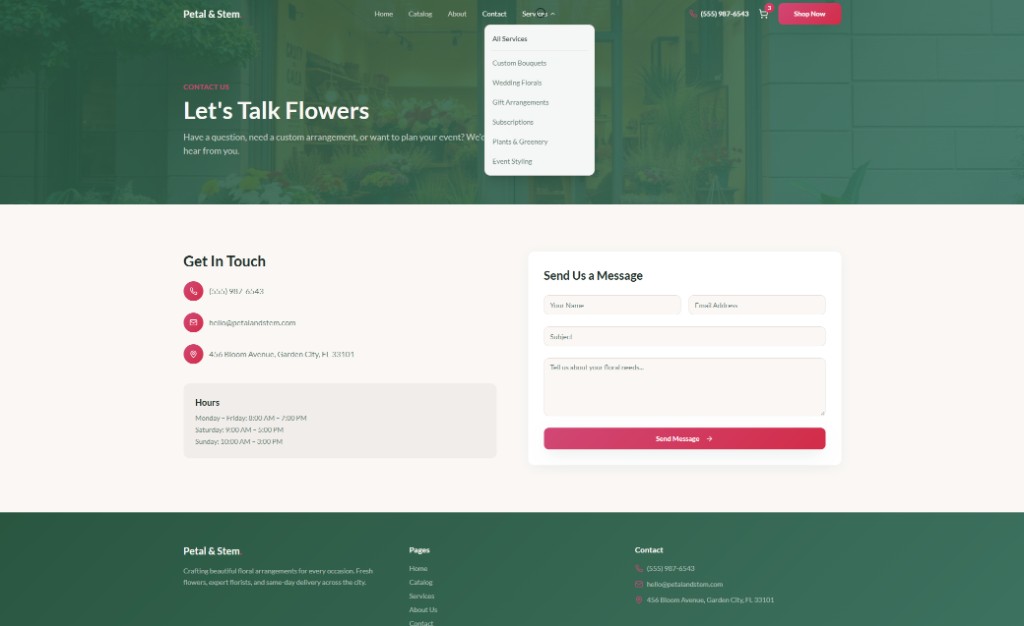The image size is (1024, 626).
Task: Click into the floral needs message textarea
Action: [684, 386]
